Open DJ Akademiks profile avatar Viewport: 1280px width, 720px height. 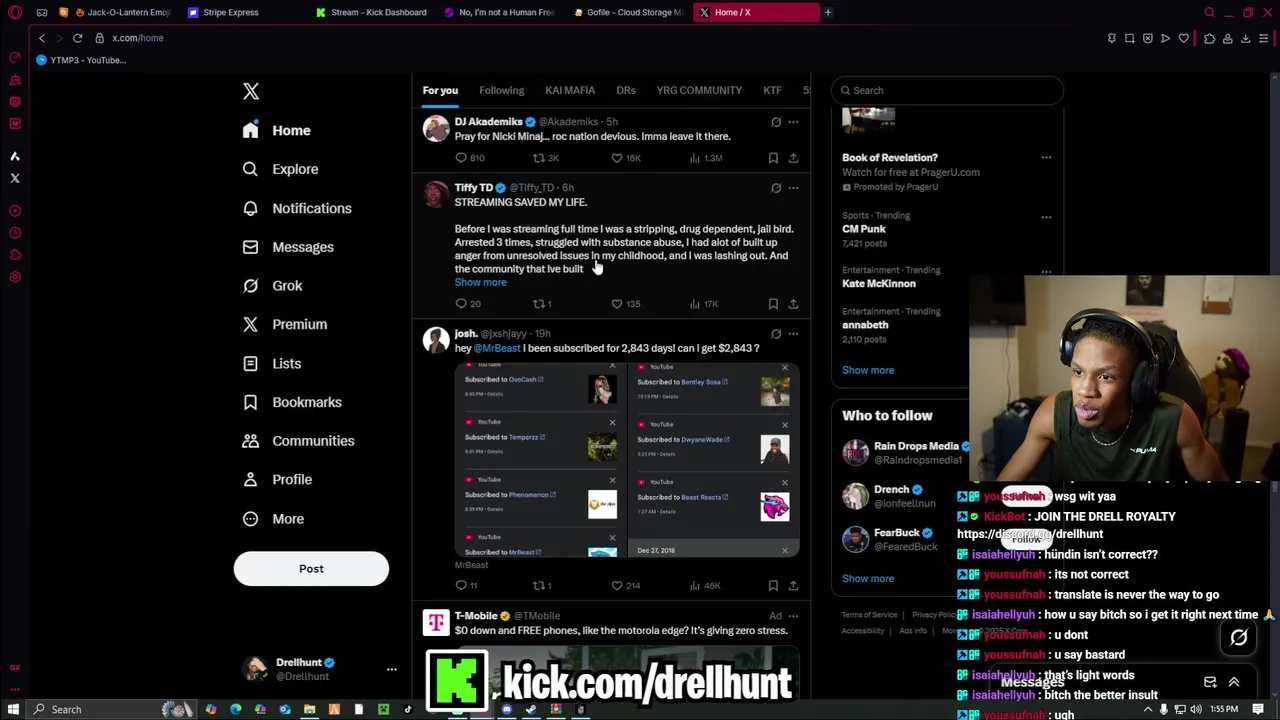pyautogui.click(x=436, y=128)
